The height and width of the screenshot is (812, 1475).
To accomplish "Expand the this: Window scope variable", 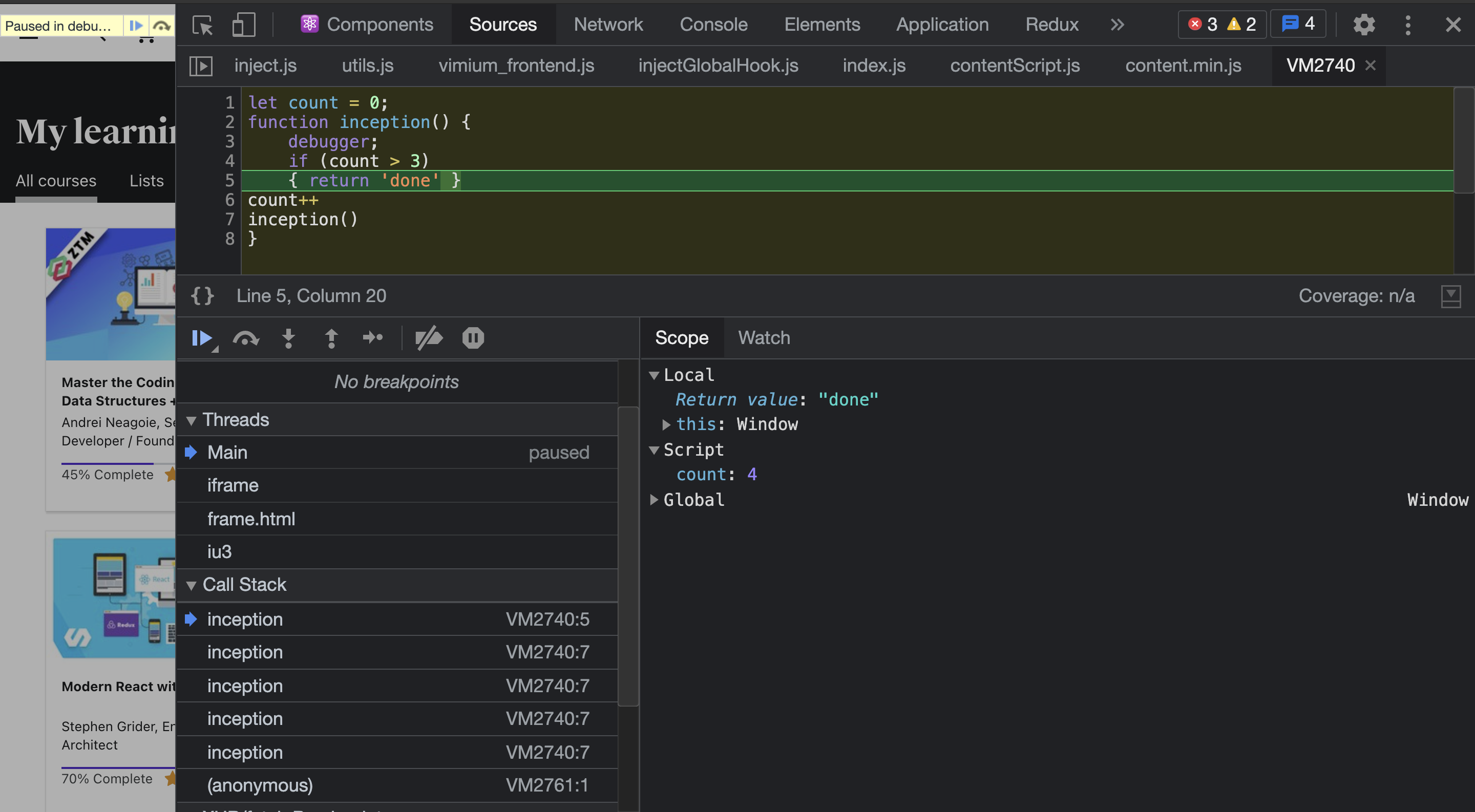I will pyautogui.click(x=666, y=424).
